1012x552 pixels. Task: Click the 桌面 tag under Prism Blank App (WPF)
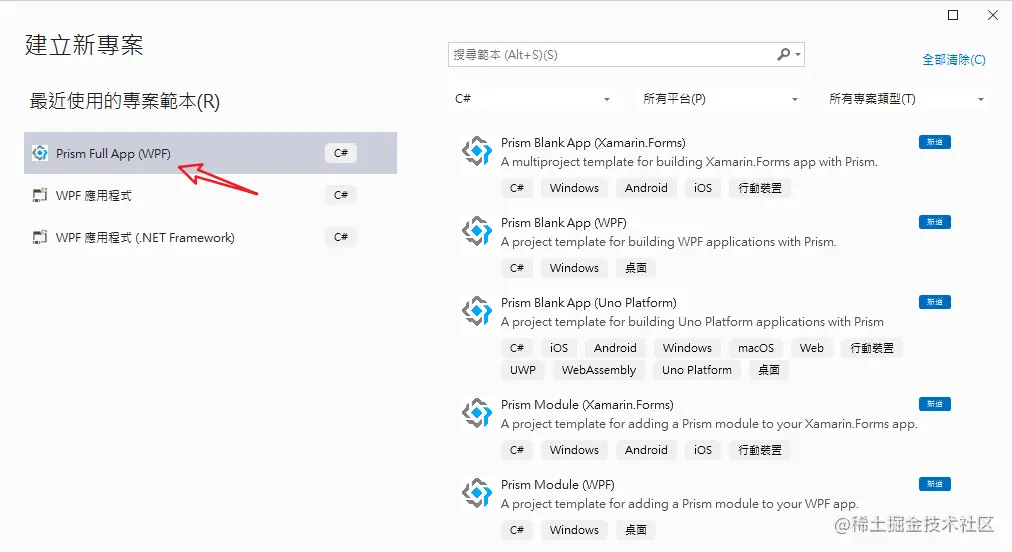pyautogui.click(x=636, y=268)
